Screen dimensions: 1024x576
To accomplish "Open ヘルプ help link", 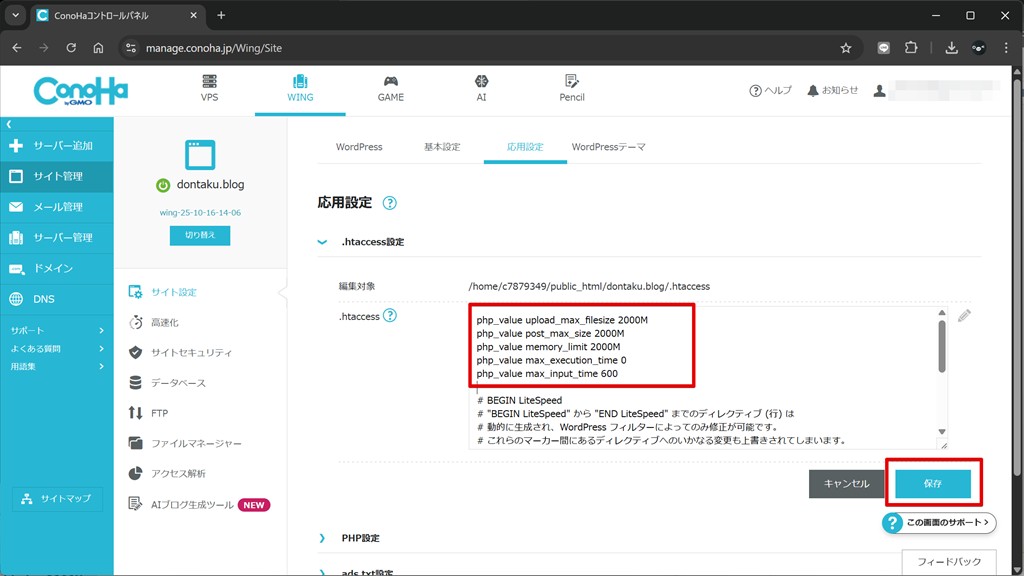I will point(770,90).
